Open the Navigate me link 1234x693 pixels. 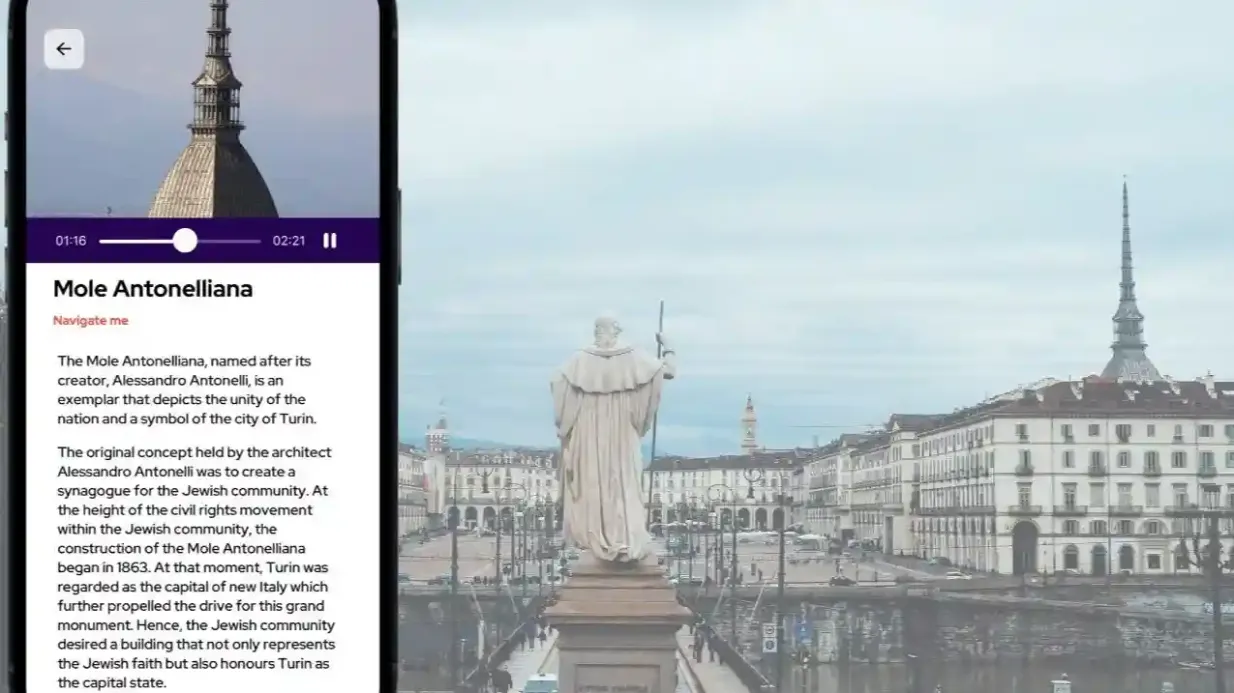tap(91, 321)
